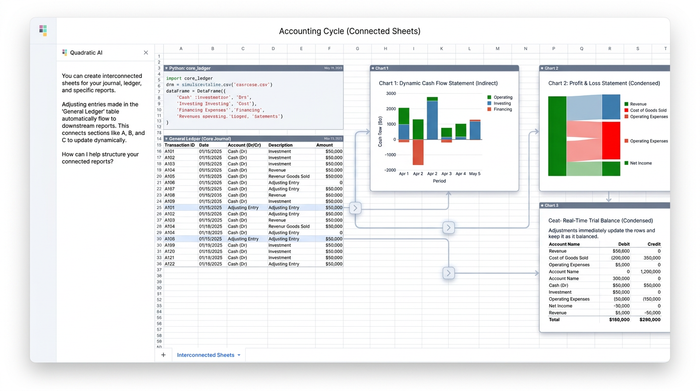Click the Amount column header in ledger
700x391 pixels.
point(325,145)
